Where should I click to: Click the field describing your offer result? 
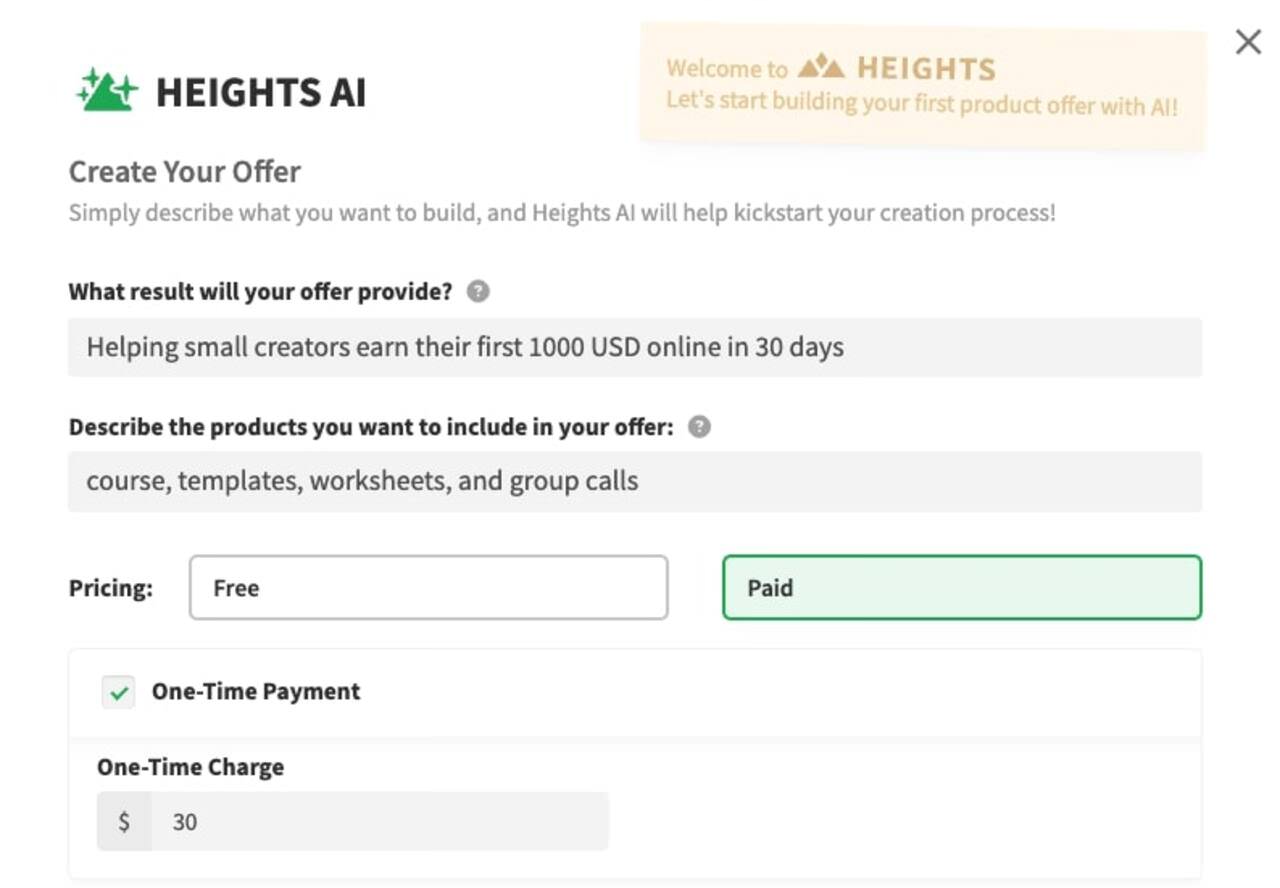(634, 346)
